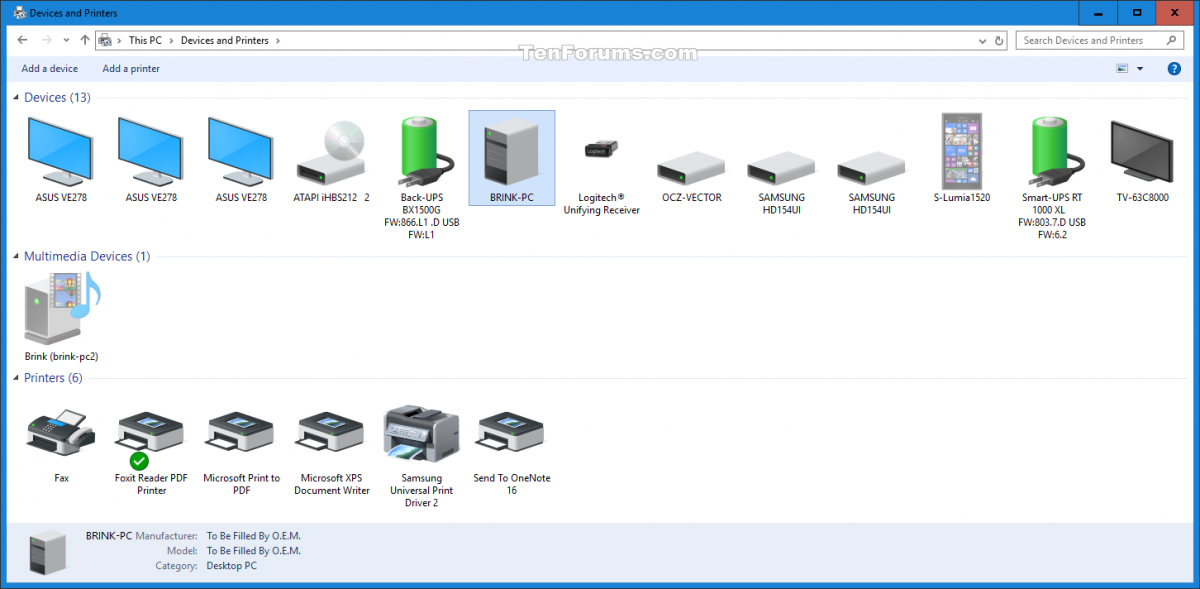Click the Search Devices and Printers field

1090,41
